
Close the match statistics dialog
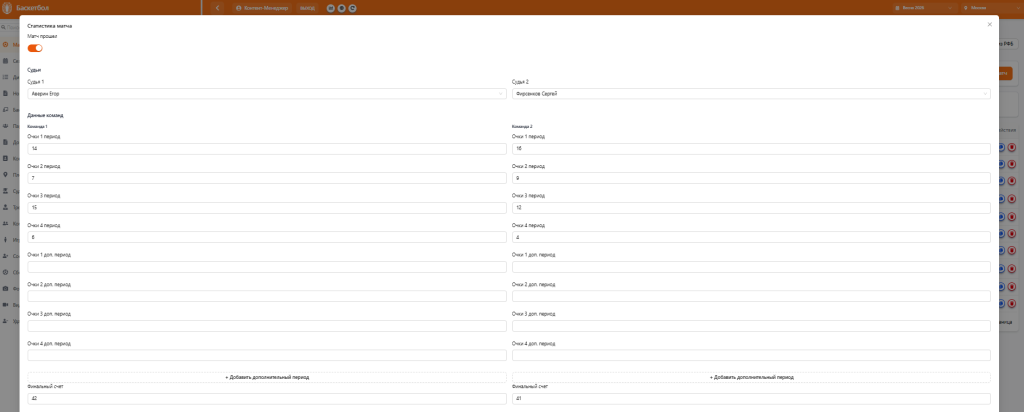[x=989, y=24]
